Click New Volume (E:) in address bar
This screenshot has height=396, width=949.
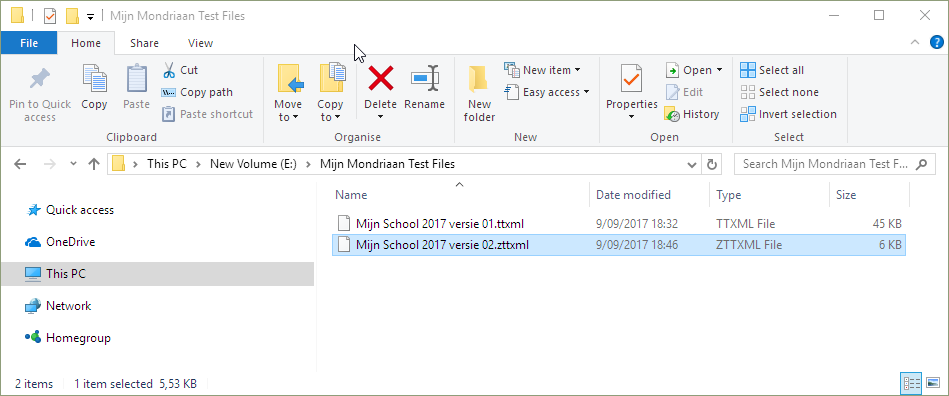click(253, 164)
